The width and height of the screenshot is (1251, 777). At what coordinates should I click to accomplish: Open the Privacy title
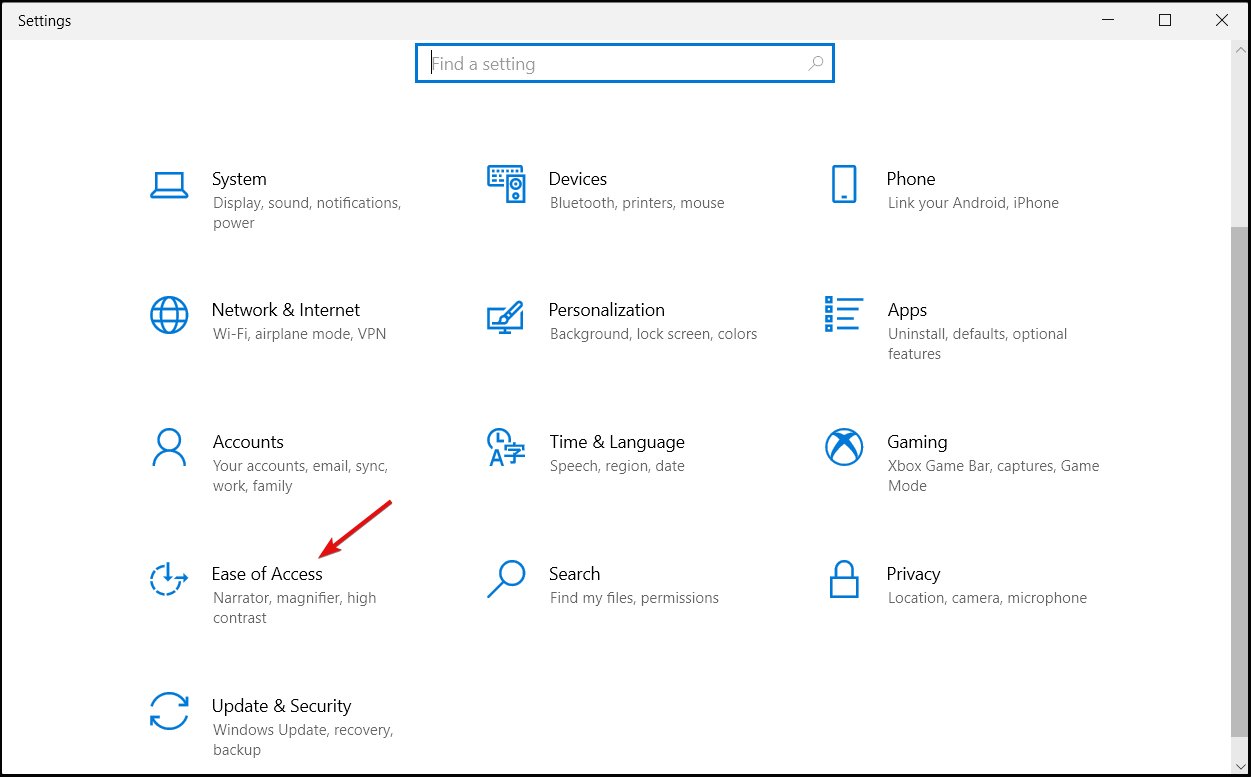point(913,574)
